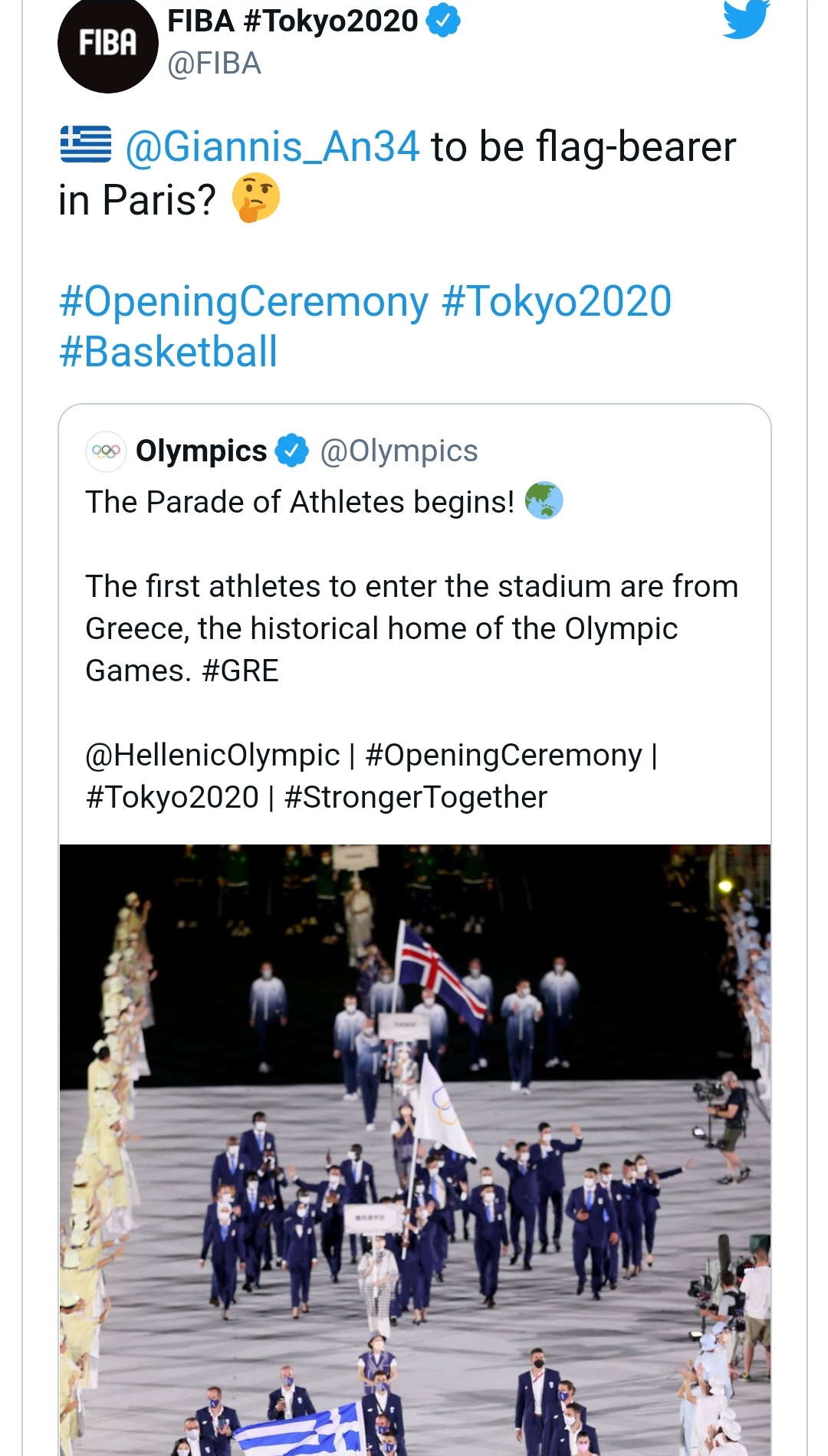Click the thinking face emoji
Viewport: 828px width, 1456px height.
pyautogui.click(x=256, y=198)
